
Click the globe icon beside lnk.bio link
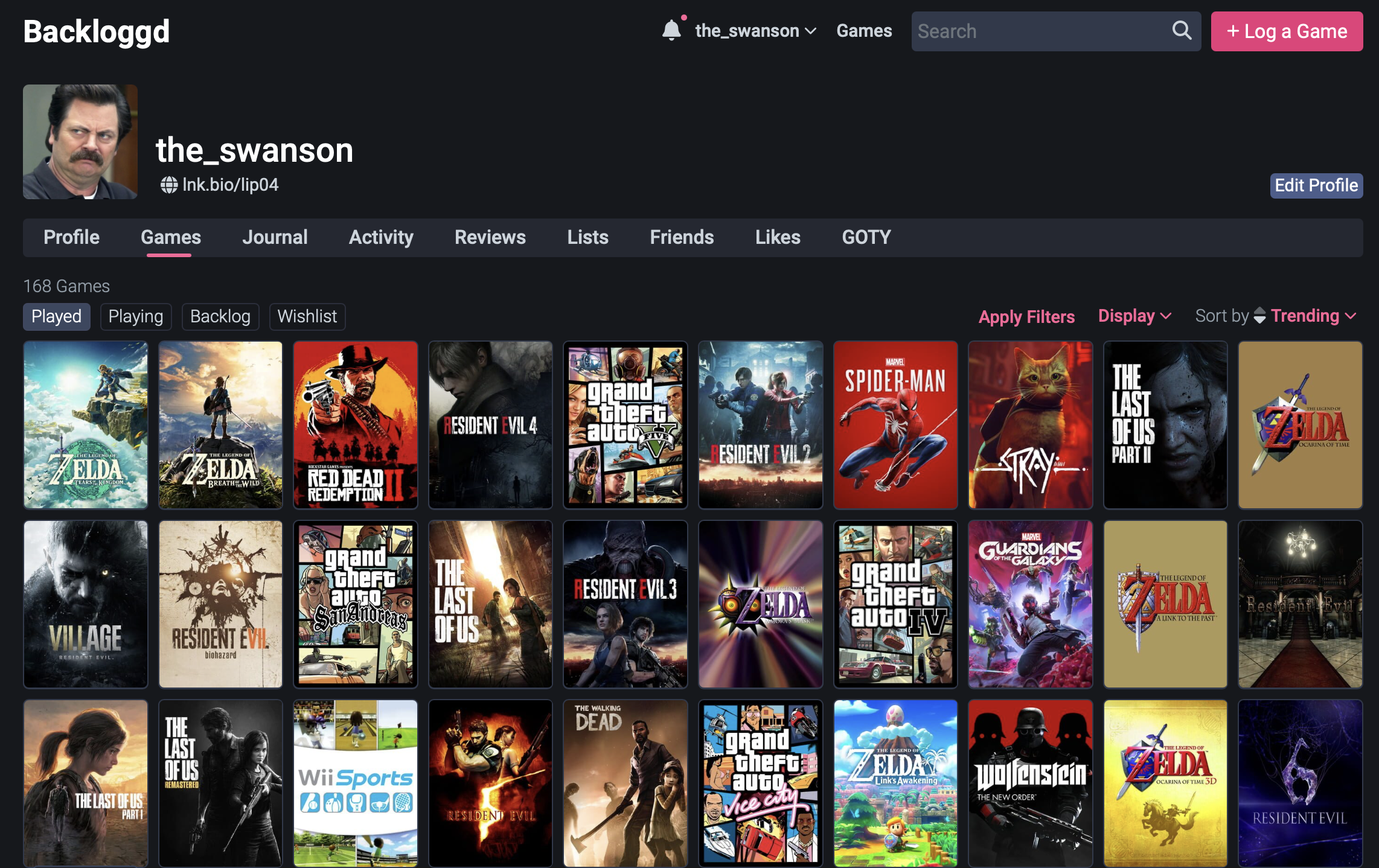[168, 185]
